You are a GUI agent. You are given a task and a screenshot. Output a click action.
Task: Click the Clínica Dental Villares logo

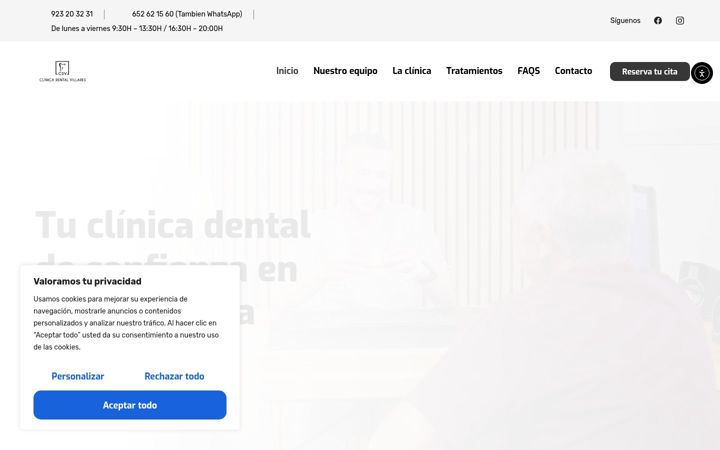tap(62, 72)
